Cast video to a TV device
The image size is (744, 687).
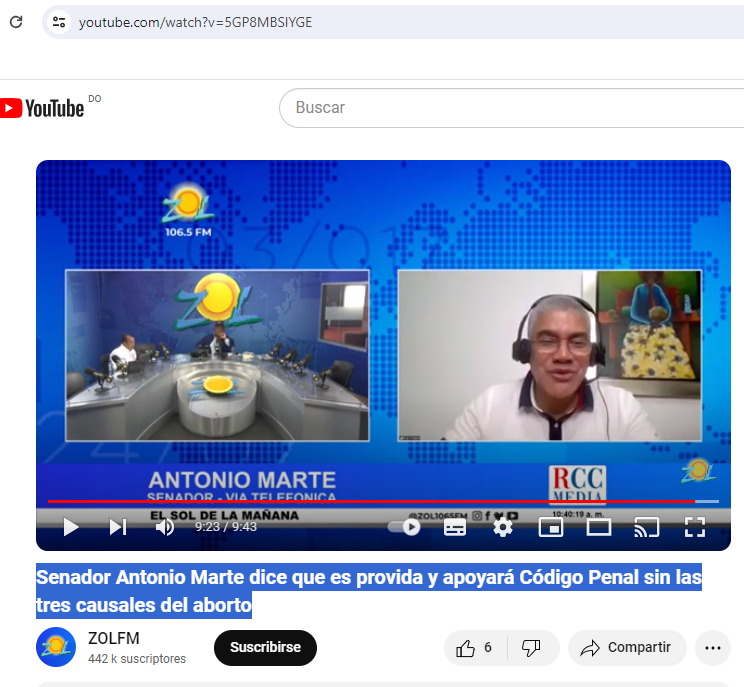click(x=647, y=527)
